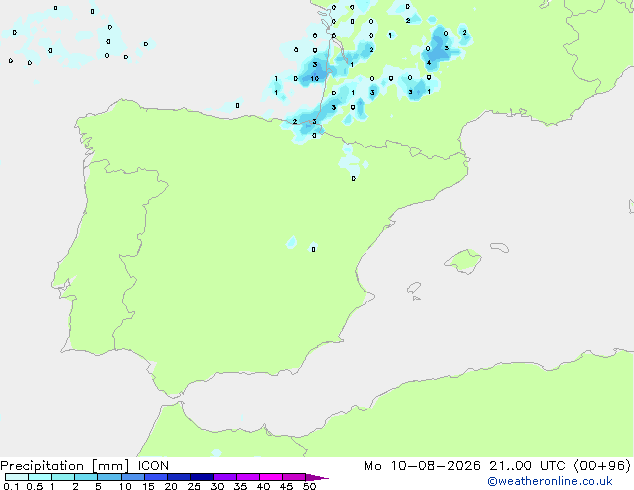The height and width of the screenshot is (490, 634).
Task: Click the 25–30 mm dark navy swatch
Action: 202,477
